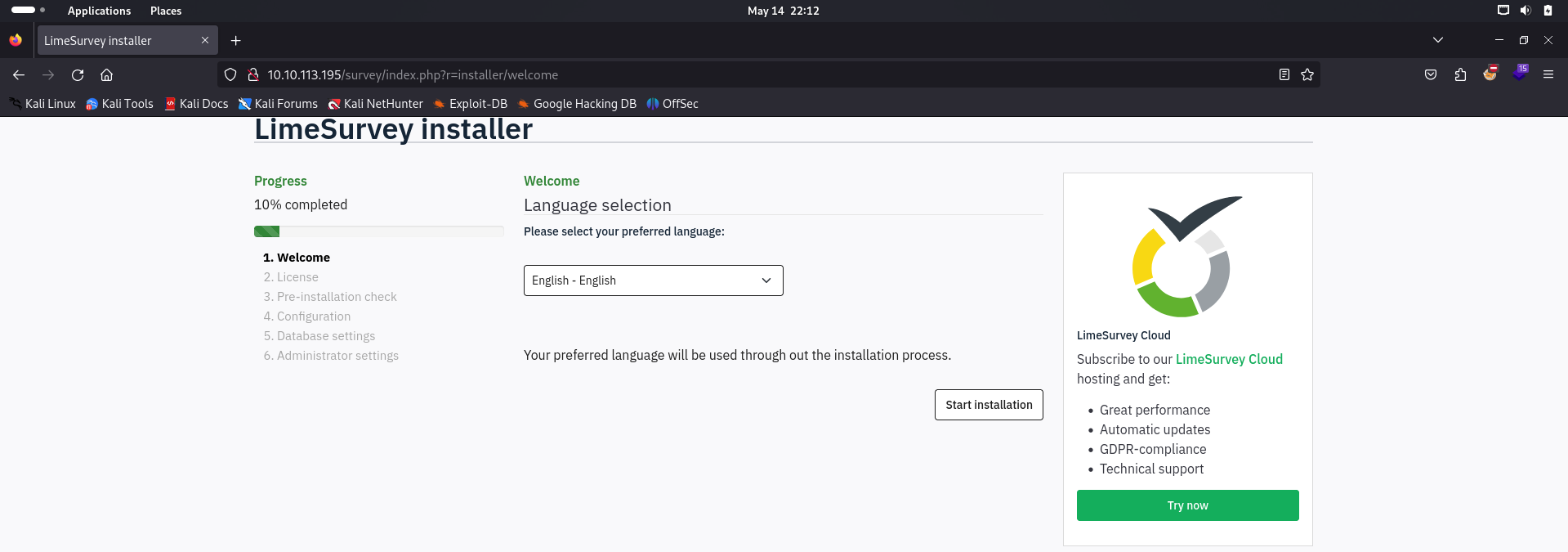Click the clock showing May 14 22:12
Viewport: 1568px width, 552px height.
point(783,11)
